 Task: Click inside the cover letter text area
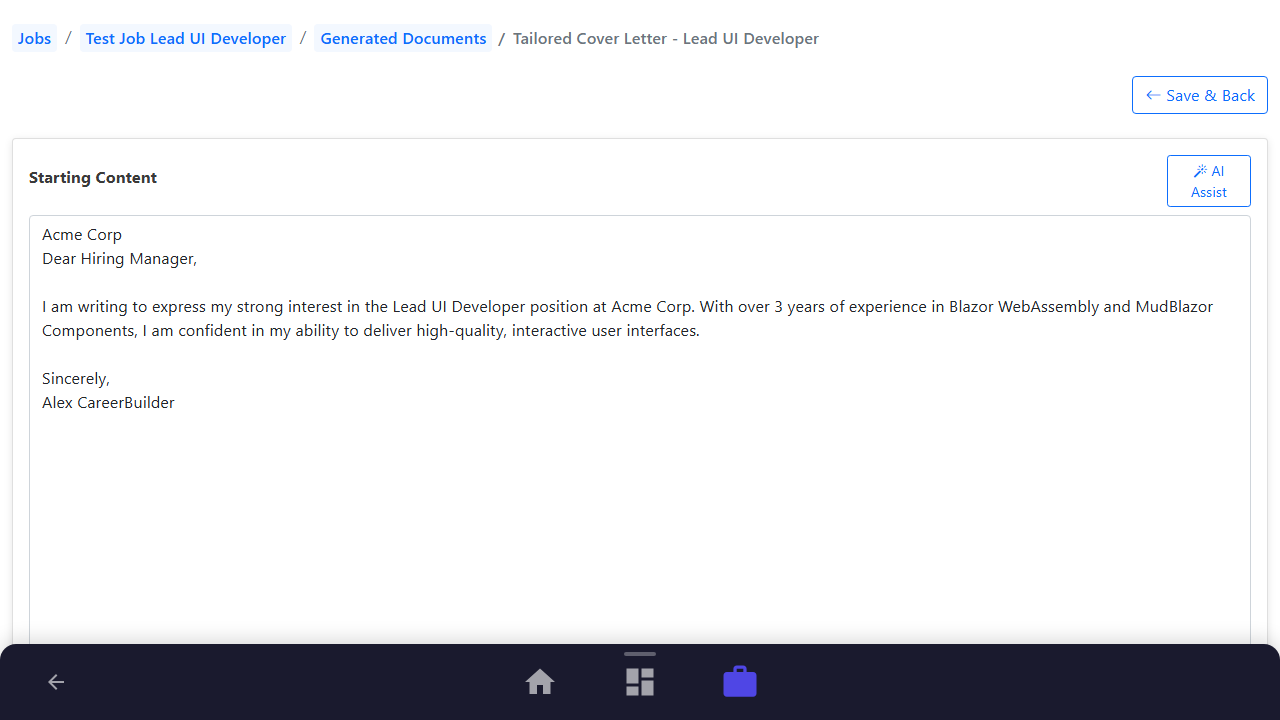[x=640, y=430]
